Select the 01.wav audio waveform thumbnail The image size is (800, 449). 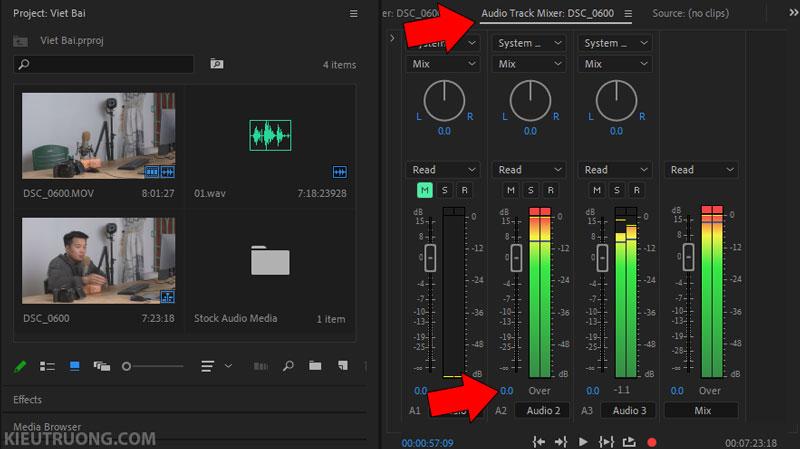(270, 136)
